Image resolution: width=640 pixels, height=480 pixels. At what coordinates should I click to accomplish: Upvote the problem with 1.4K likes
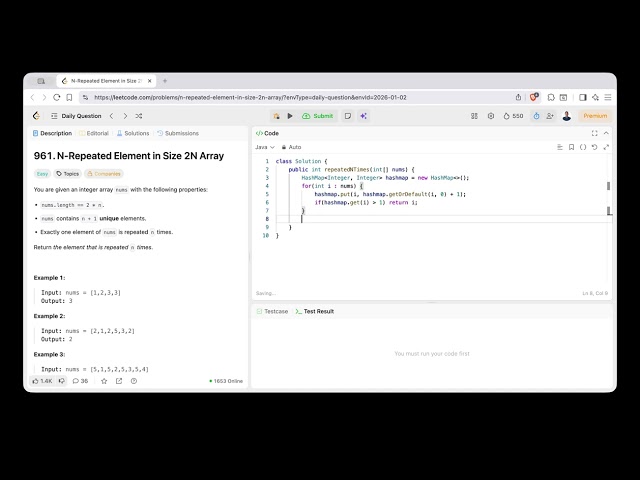pos(42,381)
